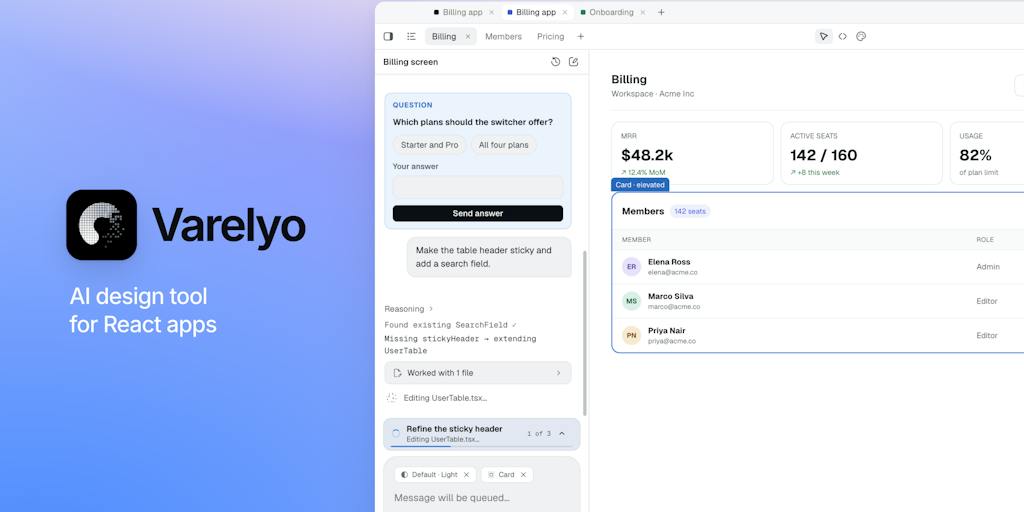Click the MS avatar for Marco Silva
Screen dimensions: 1024x512
pyautogui.click(x=632, y=301)
